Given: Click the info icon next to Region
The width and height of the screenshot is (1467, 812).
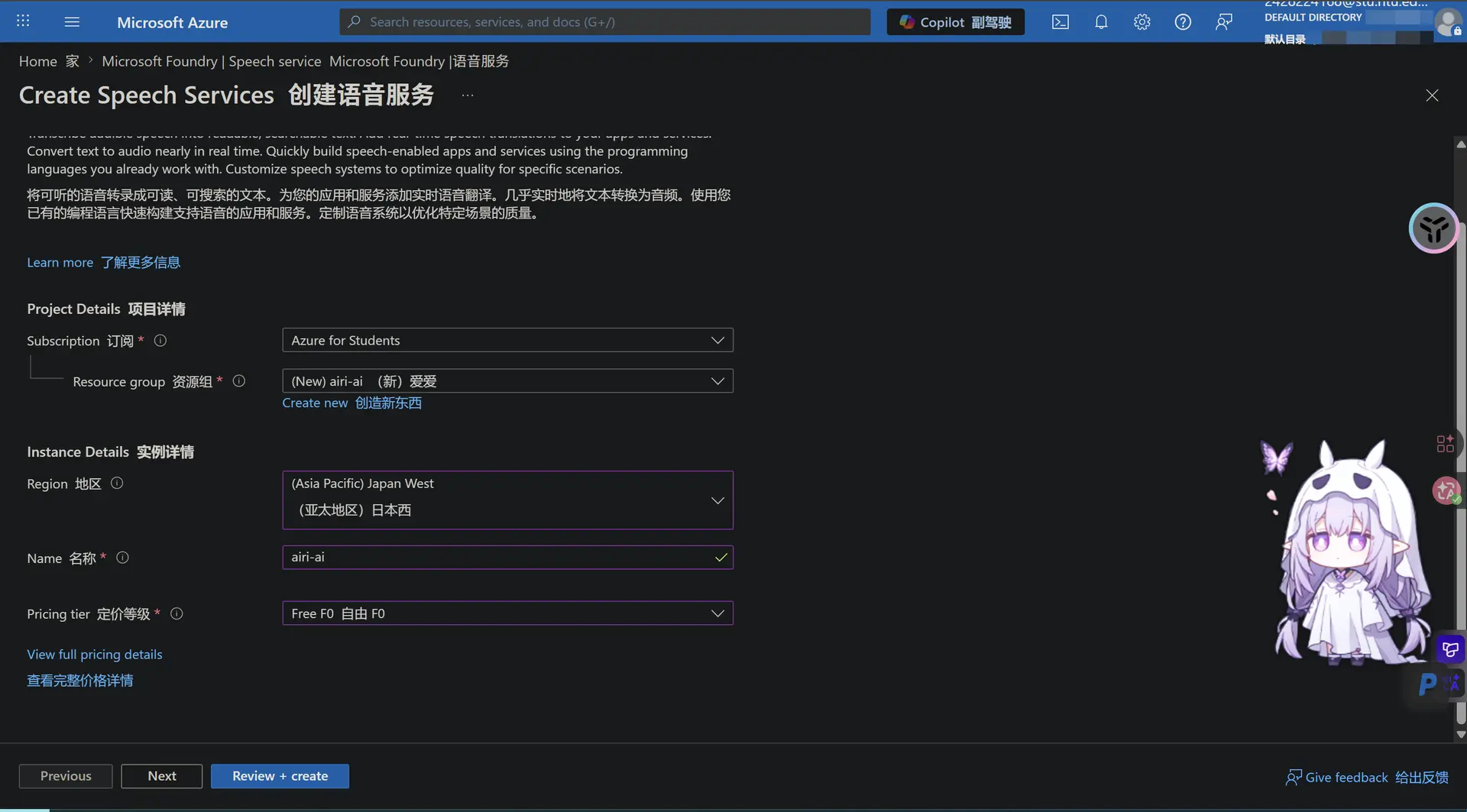Looking at the screenshot, I should 117,483.
